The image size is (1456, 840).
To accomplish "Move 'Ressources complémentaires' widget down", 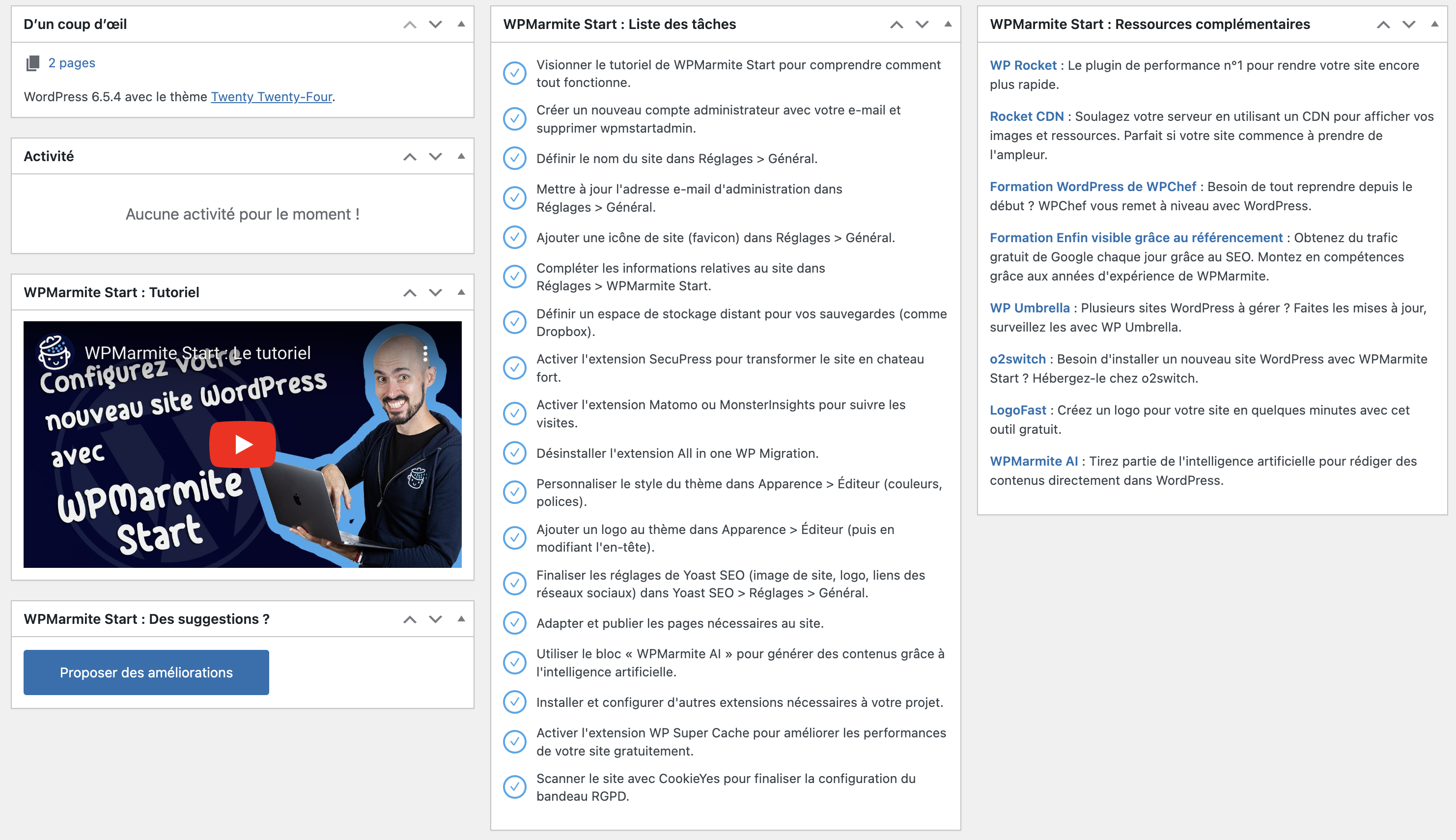I will [x=1409, y=24].
